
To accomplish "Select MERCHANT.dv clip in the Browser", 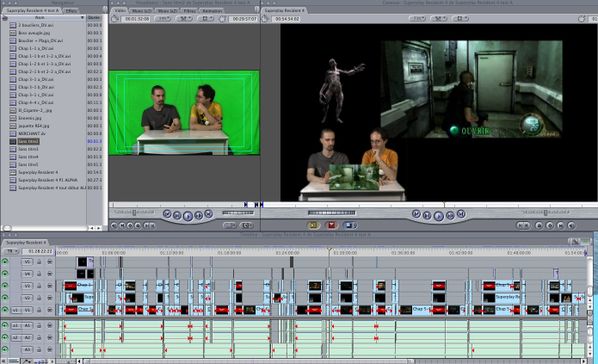I will [x=32, y=134].
